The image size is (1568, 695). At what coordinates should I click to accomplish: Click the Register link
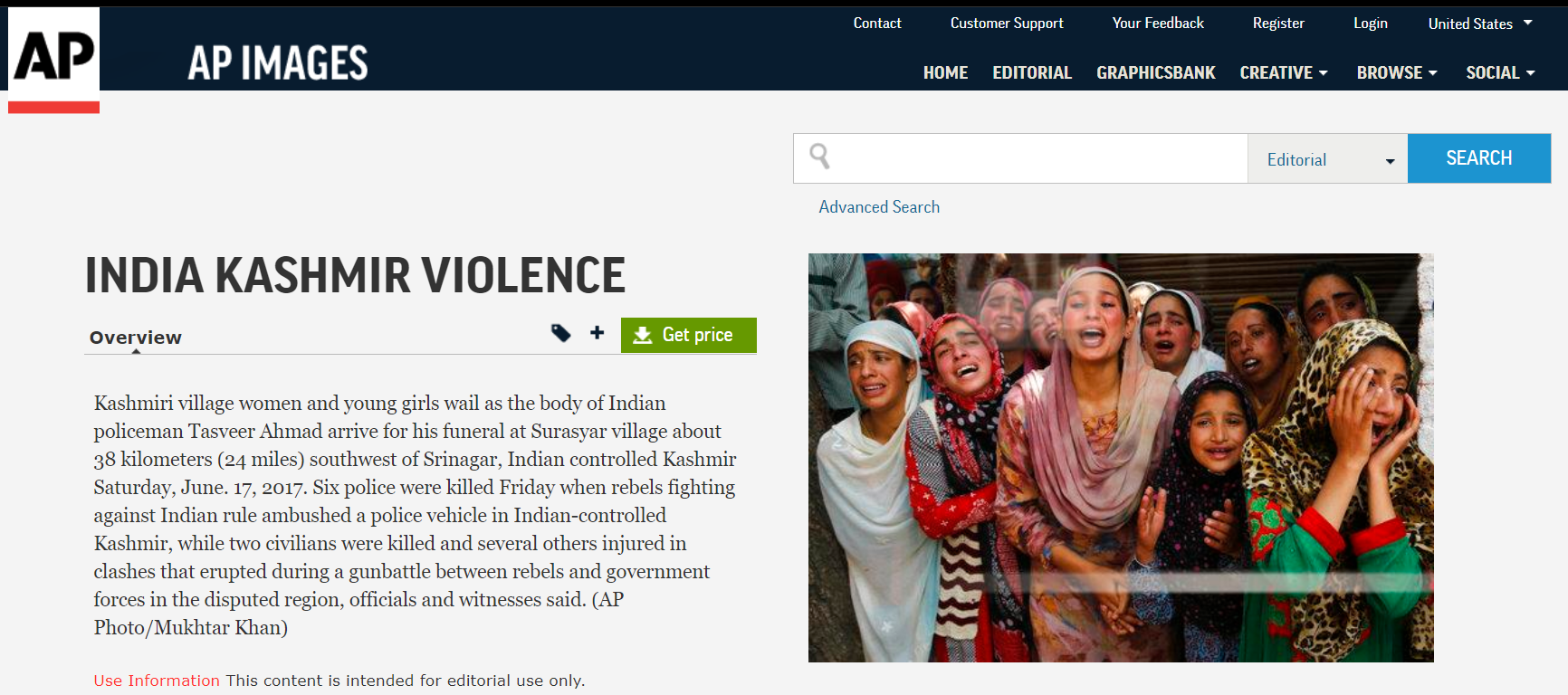(x=1278, y=24)
